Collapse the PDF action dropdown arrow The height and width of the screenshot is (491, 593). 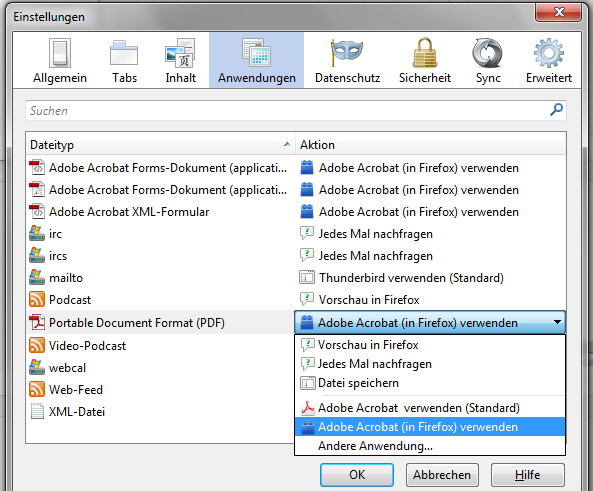click(x=557, y=322)
